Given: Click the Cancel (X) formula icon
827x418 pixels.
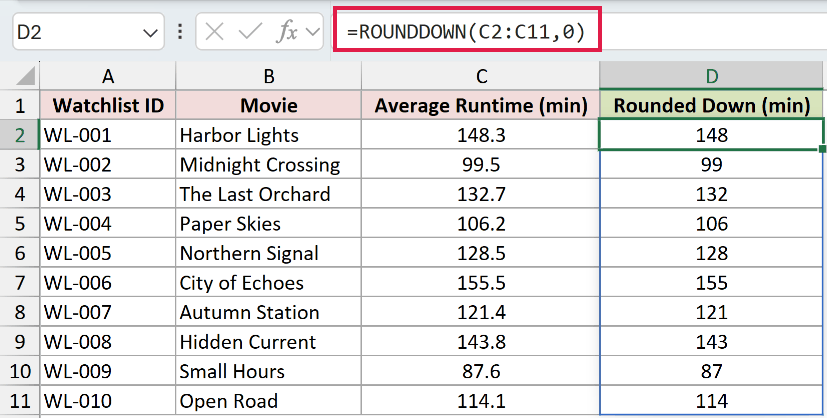Looking at the screenshot, I should coord(214,32).
